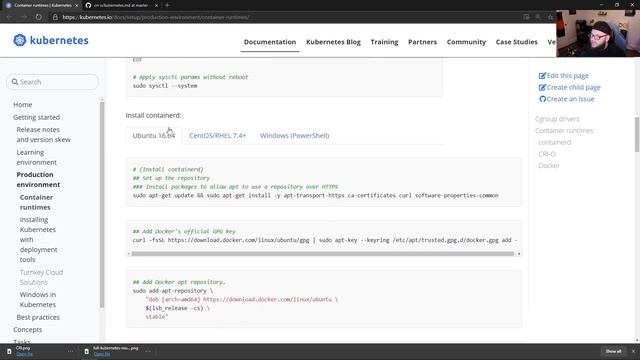
Task: Click the Create child page link
Action: pyautogui.click(x=573, y=87)
